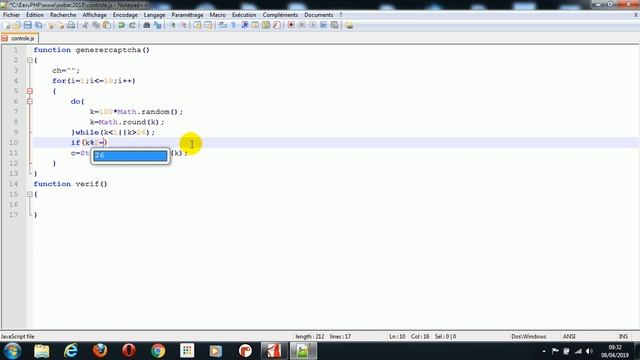
Task: Click the Start recording macro icon
Action: [x=291, y=25]
